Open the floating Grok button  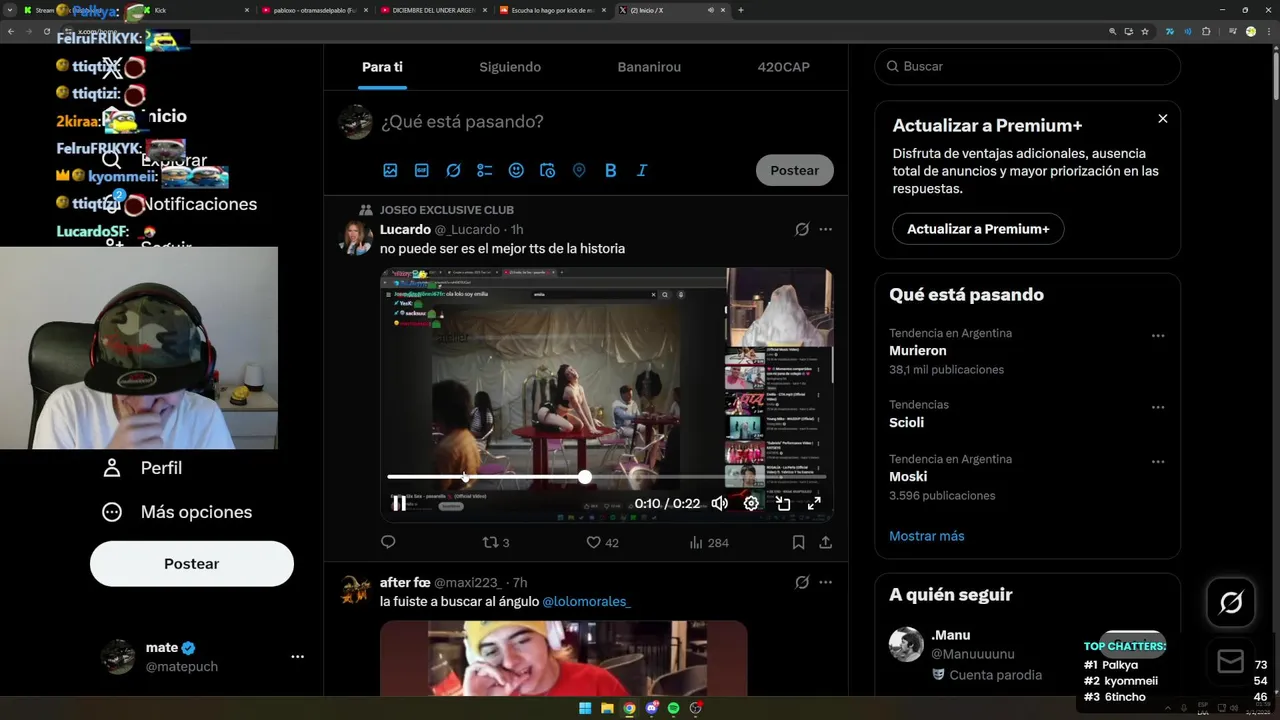click(x=1231, y=603)
